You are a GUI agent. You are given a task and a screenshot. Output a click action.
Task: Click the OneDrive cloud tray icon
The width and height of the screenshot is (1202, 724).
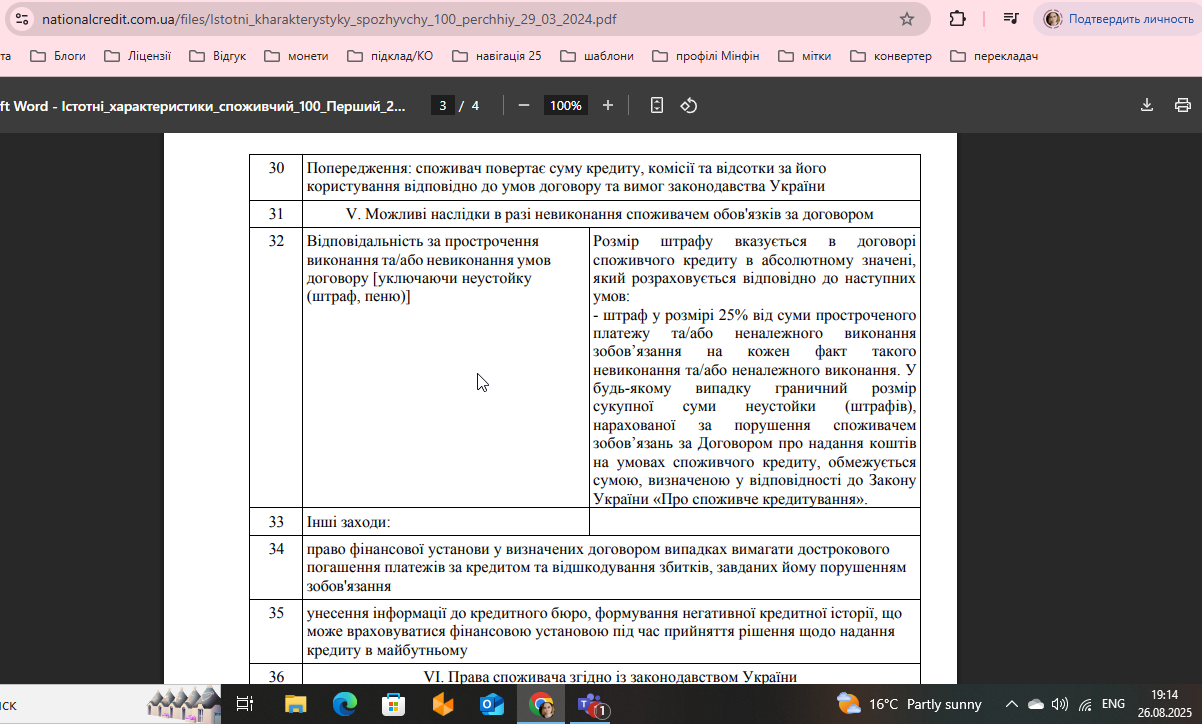[1036, 704]
